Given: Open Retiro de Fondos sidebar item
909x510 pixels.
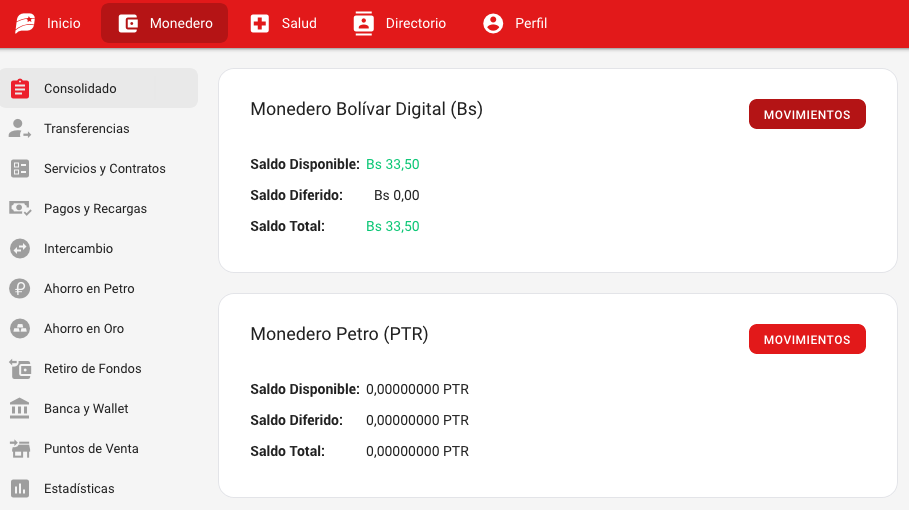Looking at the screenshot, I should (92, 369).
